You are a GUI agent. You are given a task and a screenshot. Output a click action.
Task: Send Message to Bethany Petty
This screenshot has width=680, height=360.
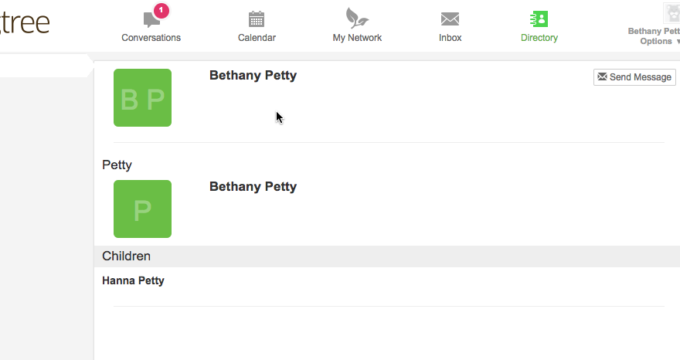[x=634, y=77]
